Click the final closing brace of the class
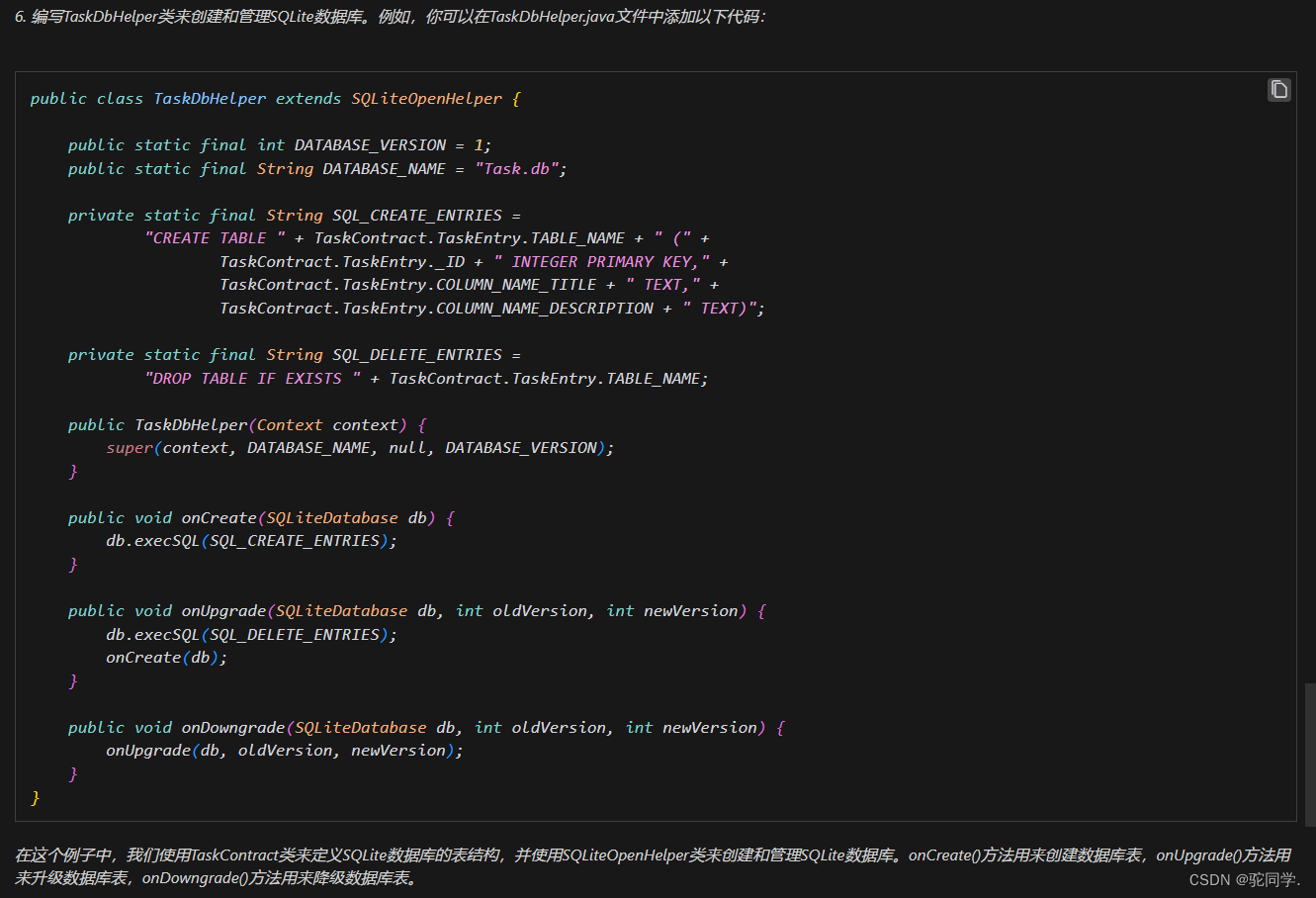 click(36, 797)
